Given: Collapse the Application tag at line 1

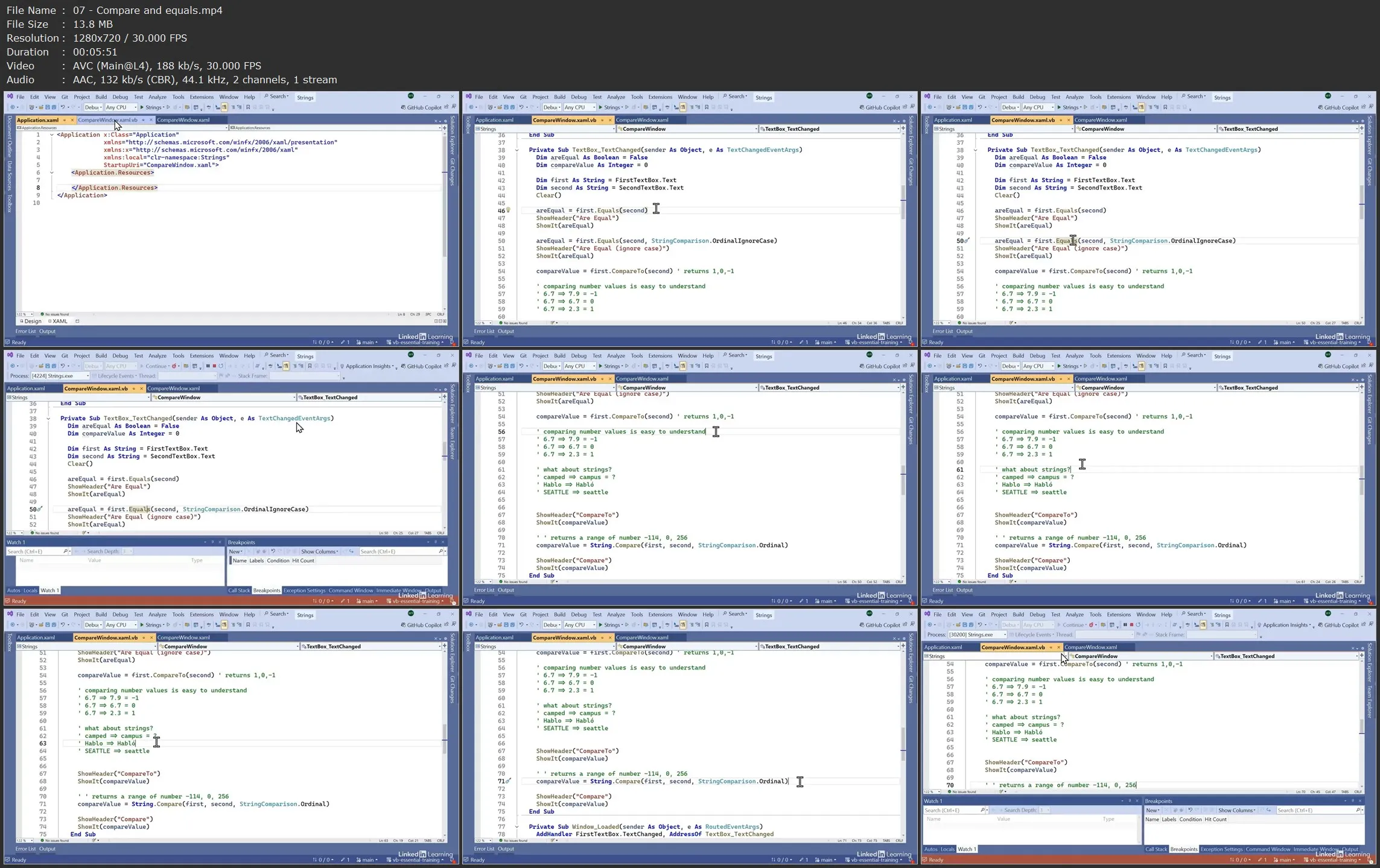Looking at the screenshot, I should (52, 135).
